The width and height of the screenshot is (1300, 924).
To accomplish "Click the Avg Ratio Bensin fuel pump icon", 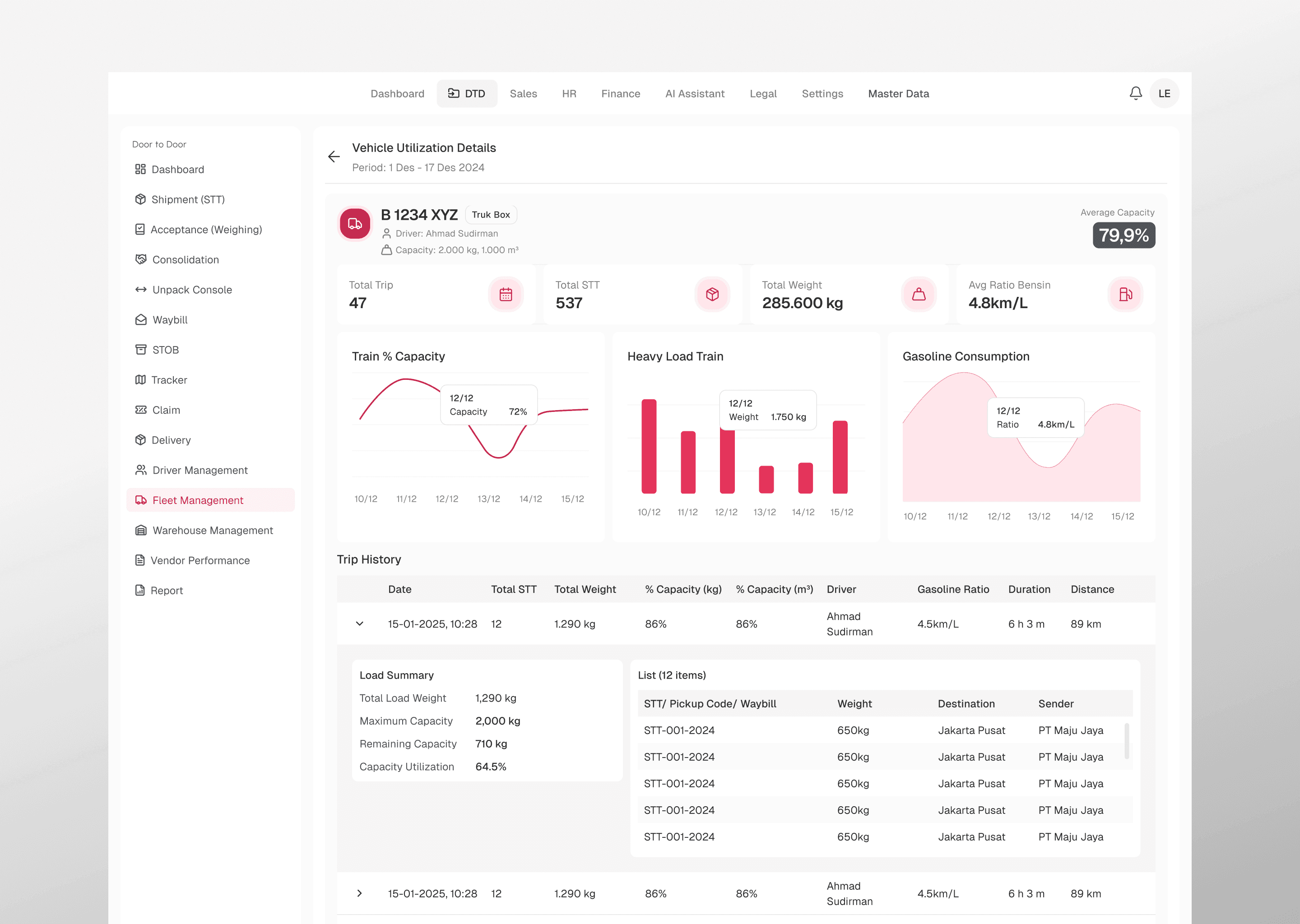I will [x=1125, y=294].
